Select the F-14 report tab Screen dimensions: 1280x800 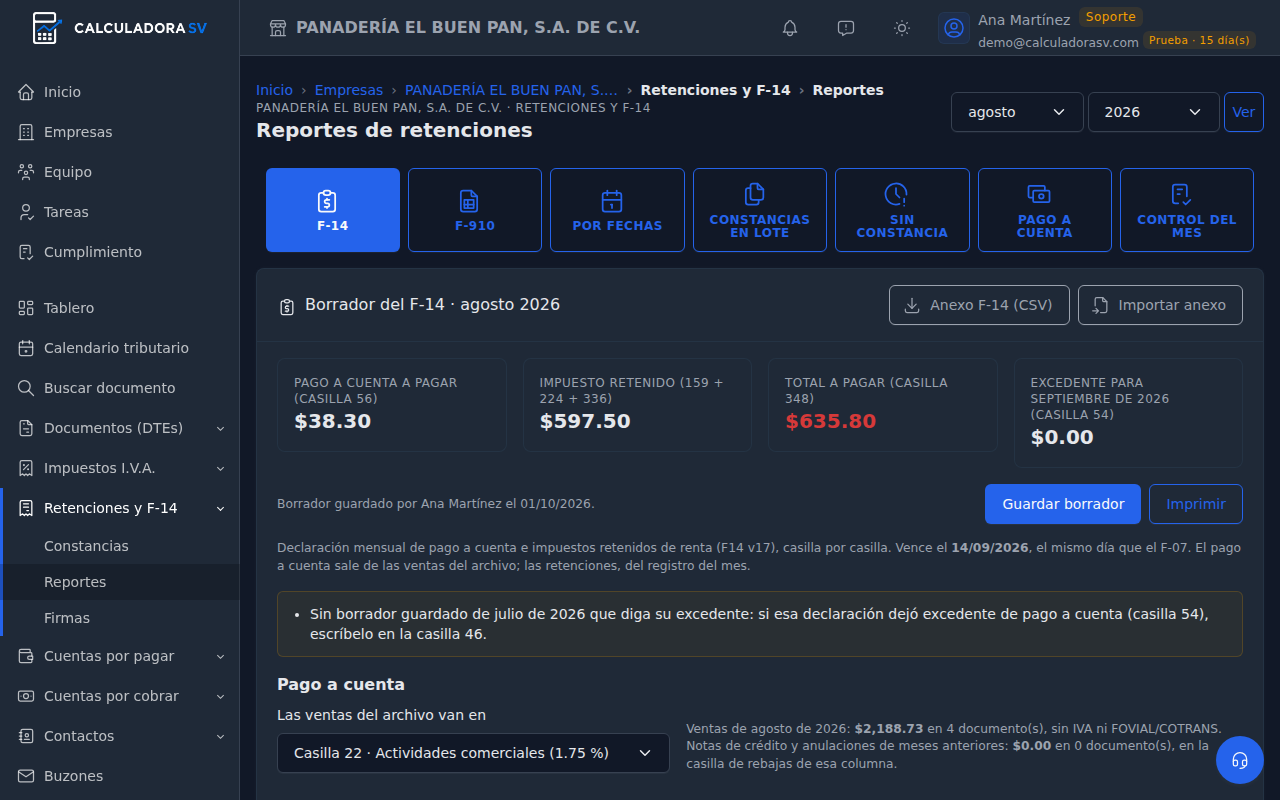pyautogui.click(x=333, y=210)
